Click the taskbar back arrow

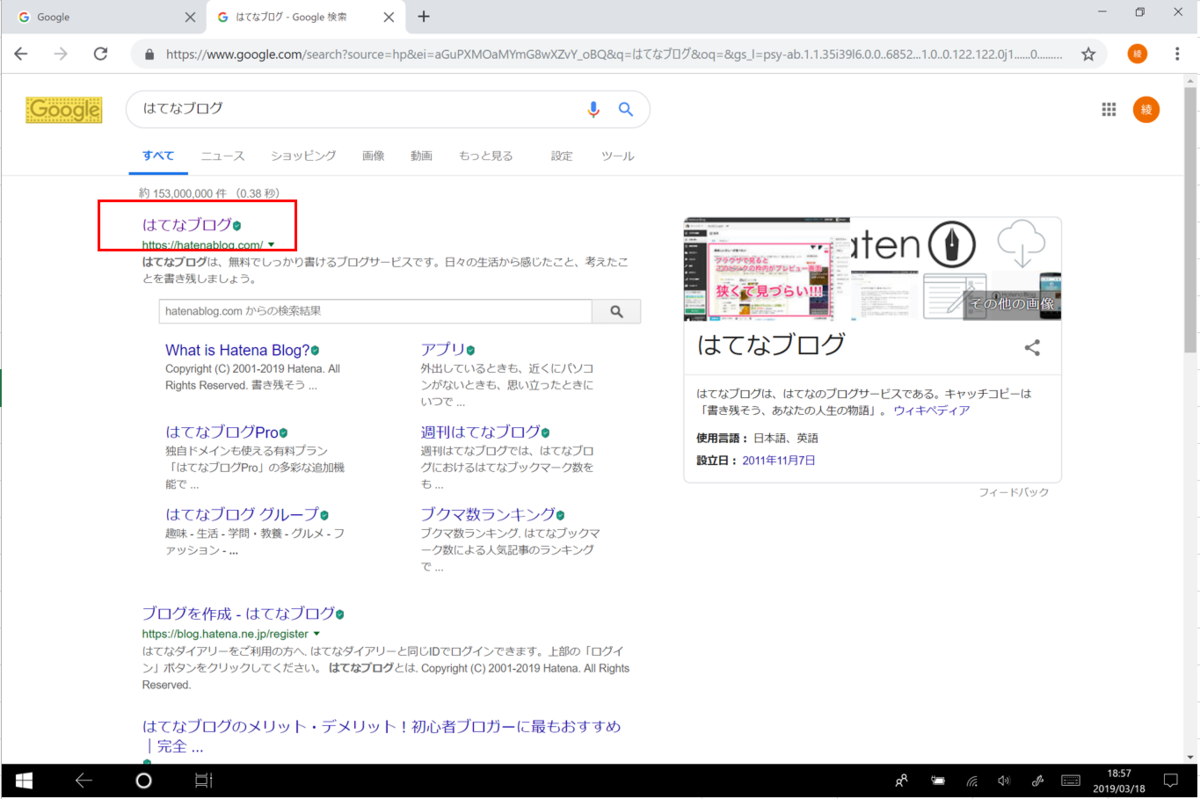(84, 781)
